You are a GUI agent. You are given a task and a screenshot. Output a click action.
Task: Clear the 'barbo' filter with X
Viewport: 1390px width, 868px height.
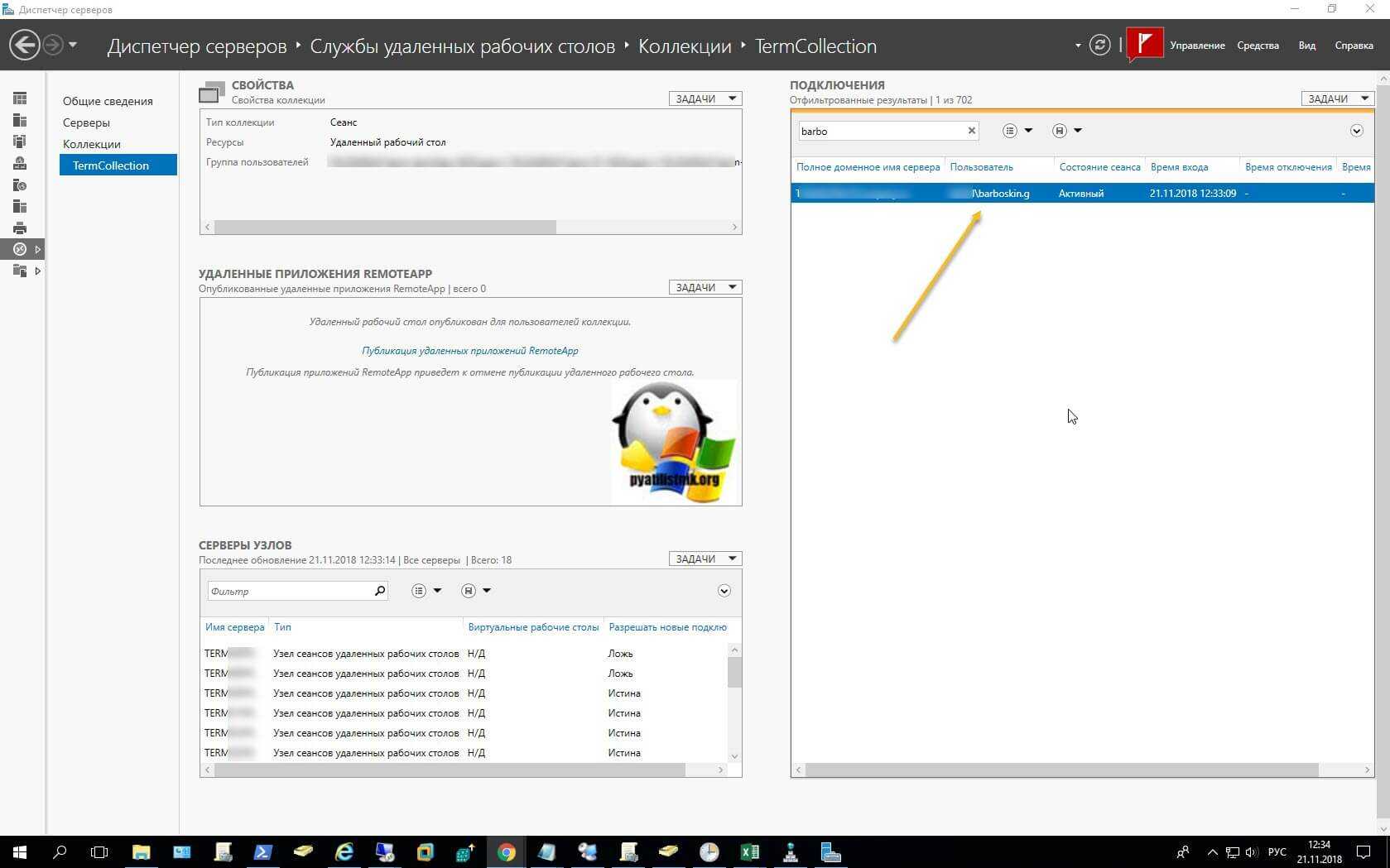(972, 131)
